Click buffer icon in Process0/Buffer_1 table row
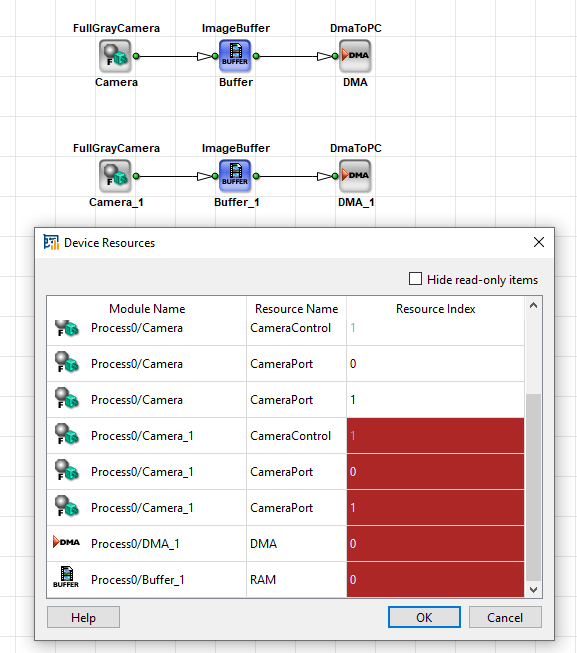This screenshot has width=577, height=653. point(66,578)
